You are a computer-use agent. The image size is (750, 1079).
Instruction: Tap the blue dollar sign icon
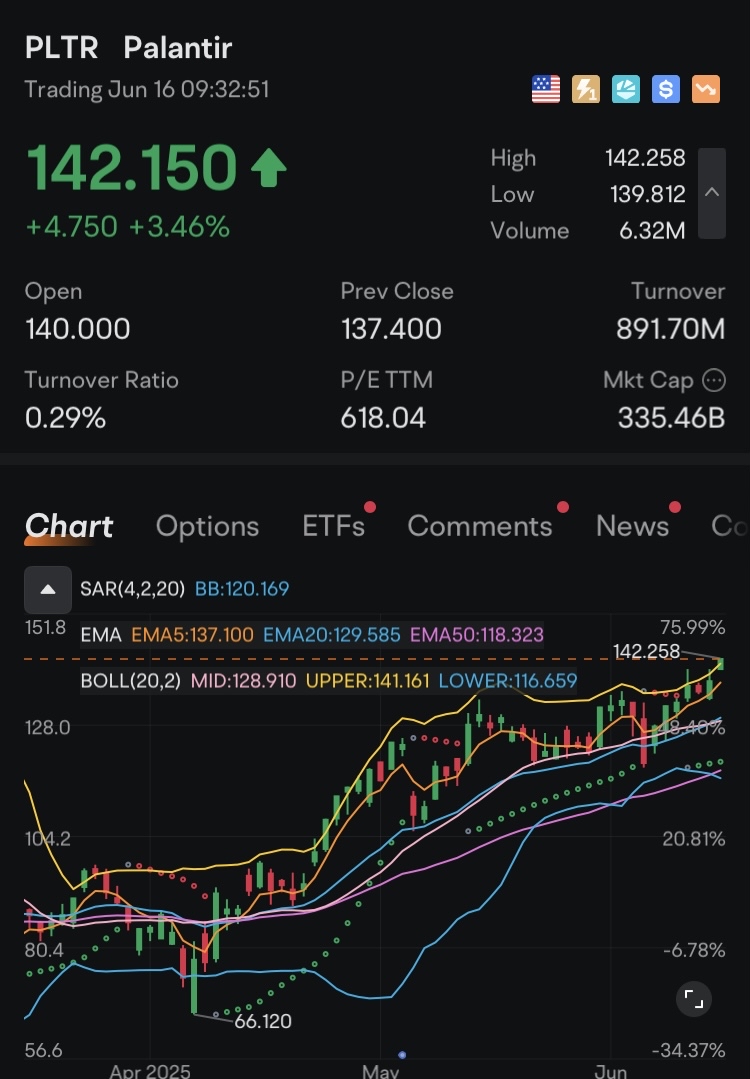click(x=665, y=89)
